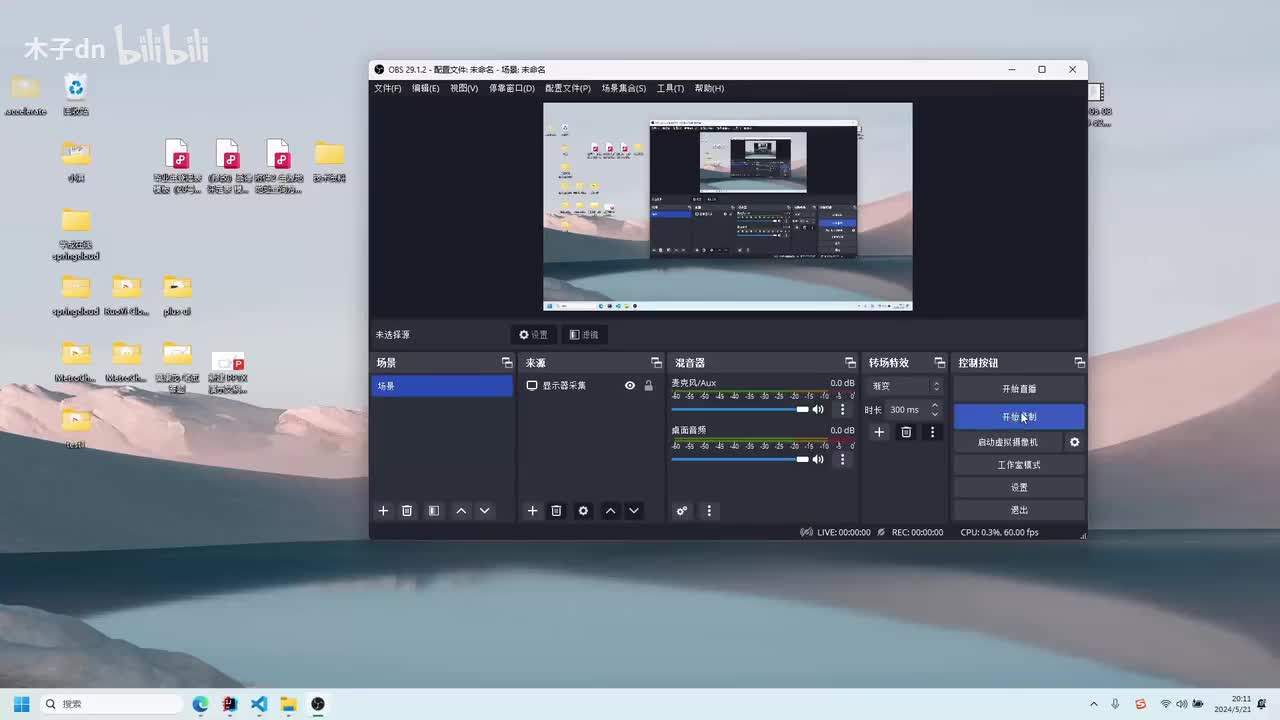Open the 帮助(H) menu
This screenshot has height=720, width=1280.
click(x=709, y=88)
